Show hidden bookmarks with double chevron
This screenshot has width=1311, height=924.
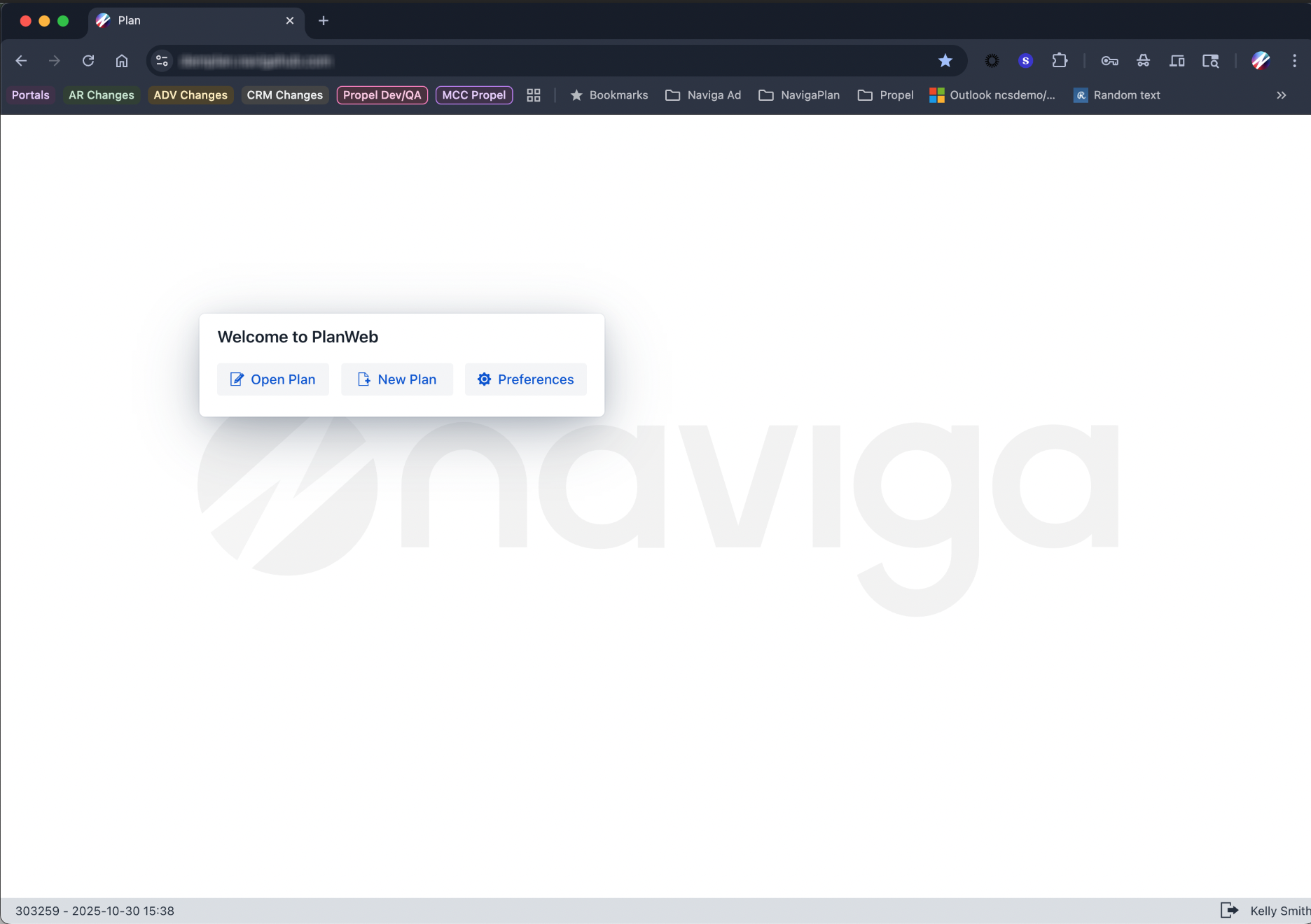click(x=1282, y=95)
